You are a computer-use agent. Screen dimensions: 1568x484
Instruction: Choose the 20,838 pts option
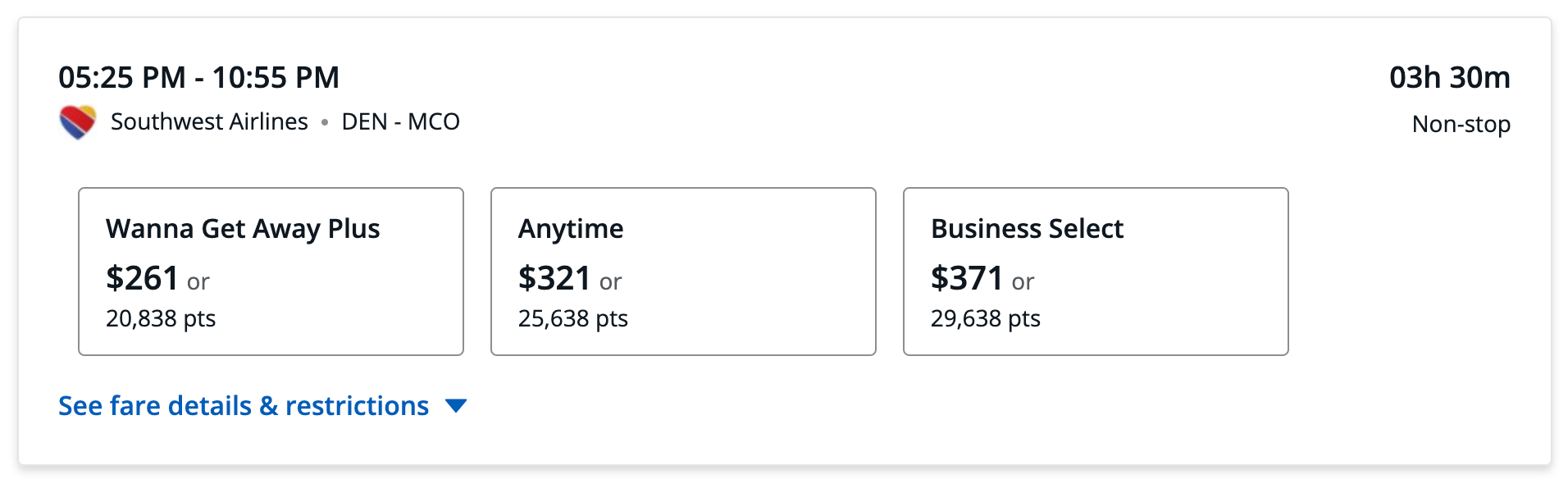(x=161, y=318)
